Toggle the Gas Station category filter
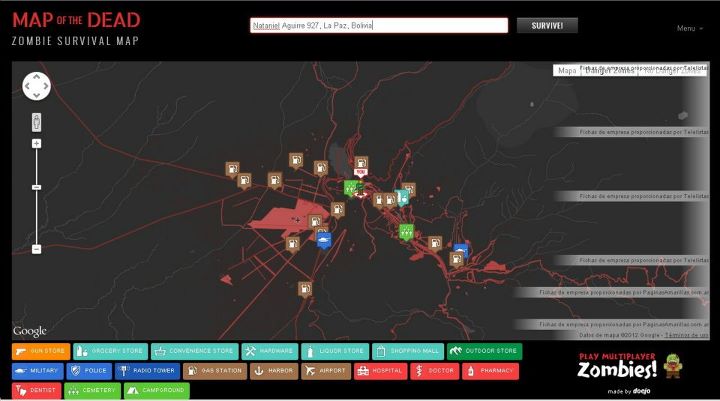The height and width of the screenshot is (401, 720). (215, 371)
